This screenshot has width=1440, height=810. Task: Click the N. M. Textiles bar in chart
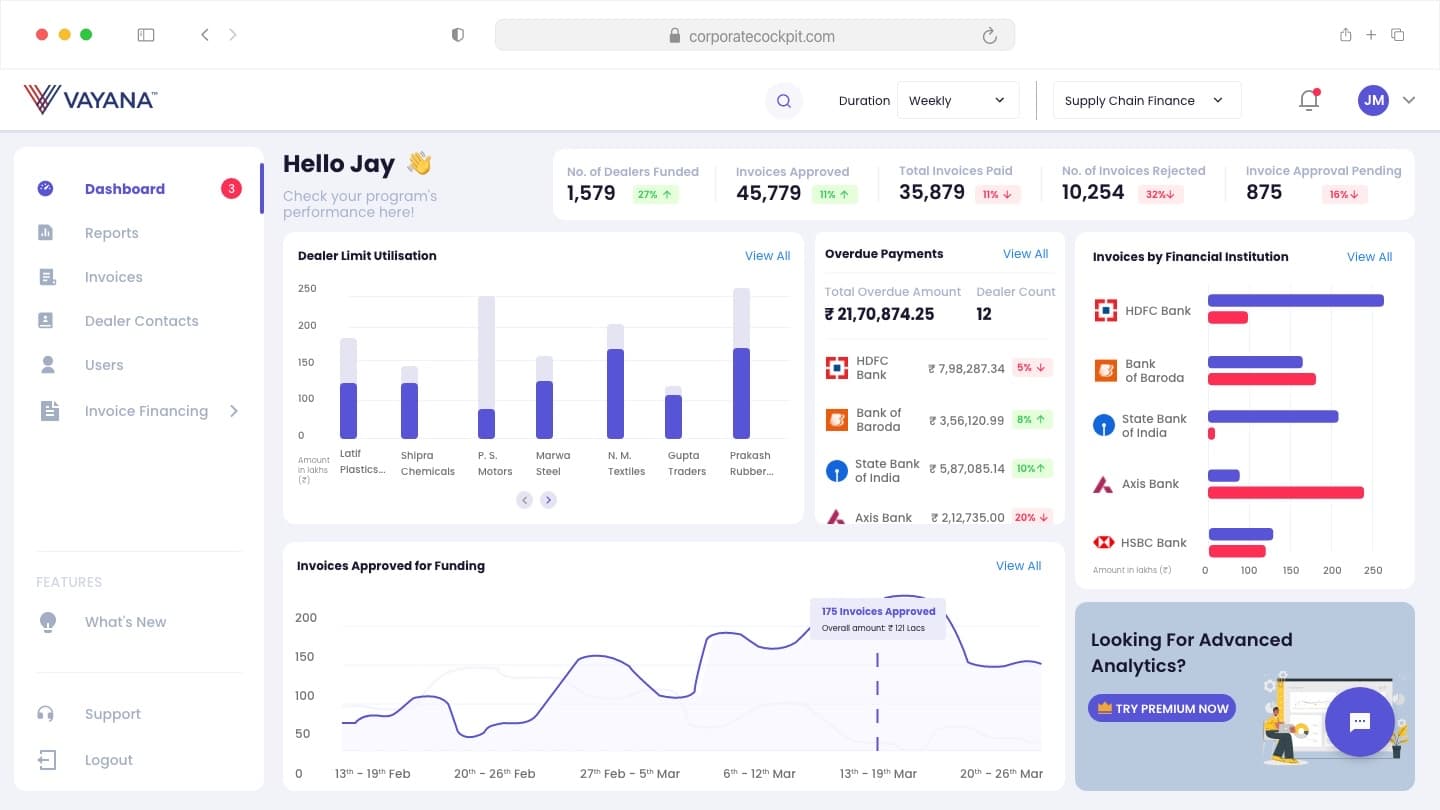tap(616, 381)
